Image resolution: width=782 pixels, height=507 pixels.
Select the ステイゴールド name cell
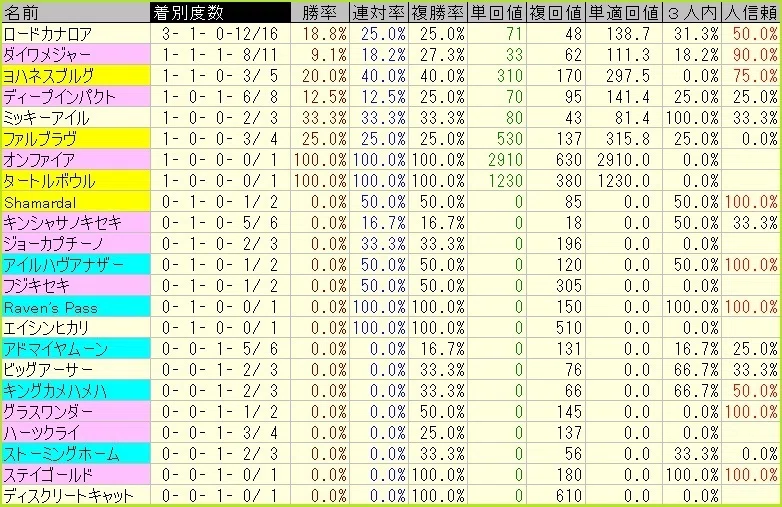(75, 475)
